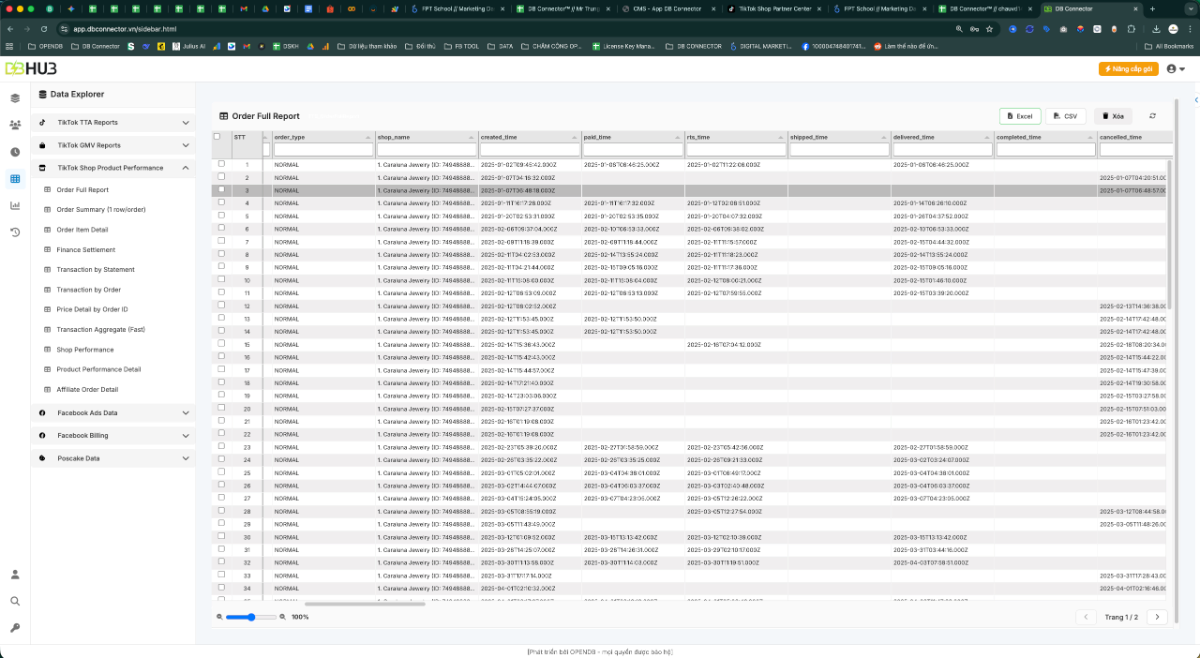Screen dimensions: 1200x658
Task: Check the checkbox for row 8
Action: pyautogui.click(x=221, y=254)
